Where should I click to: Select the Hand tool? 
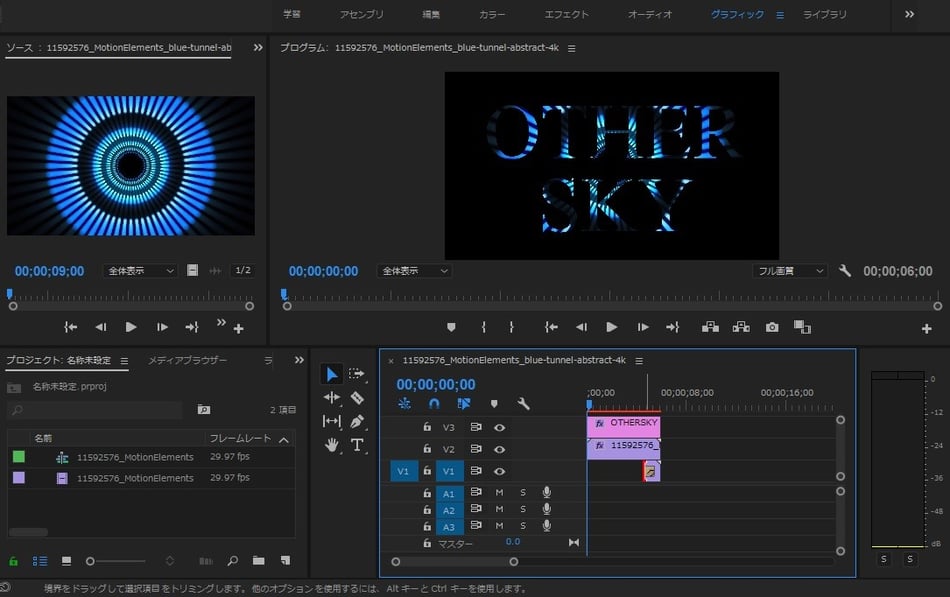[x=332, y=445]
